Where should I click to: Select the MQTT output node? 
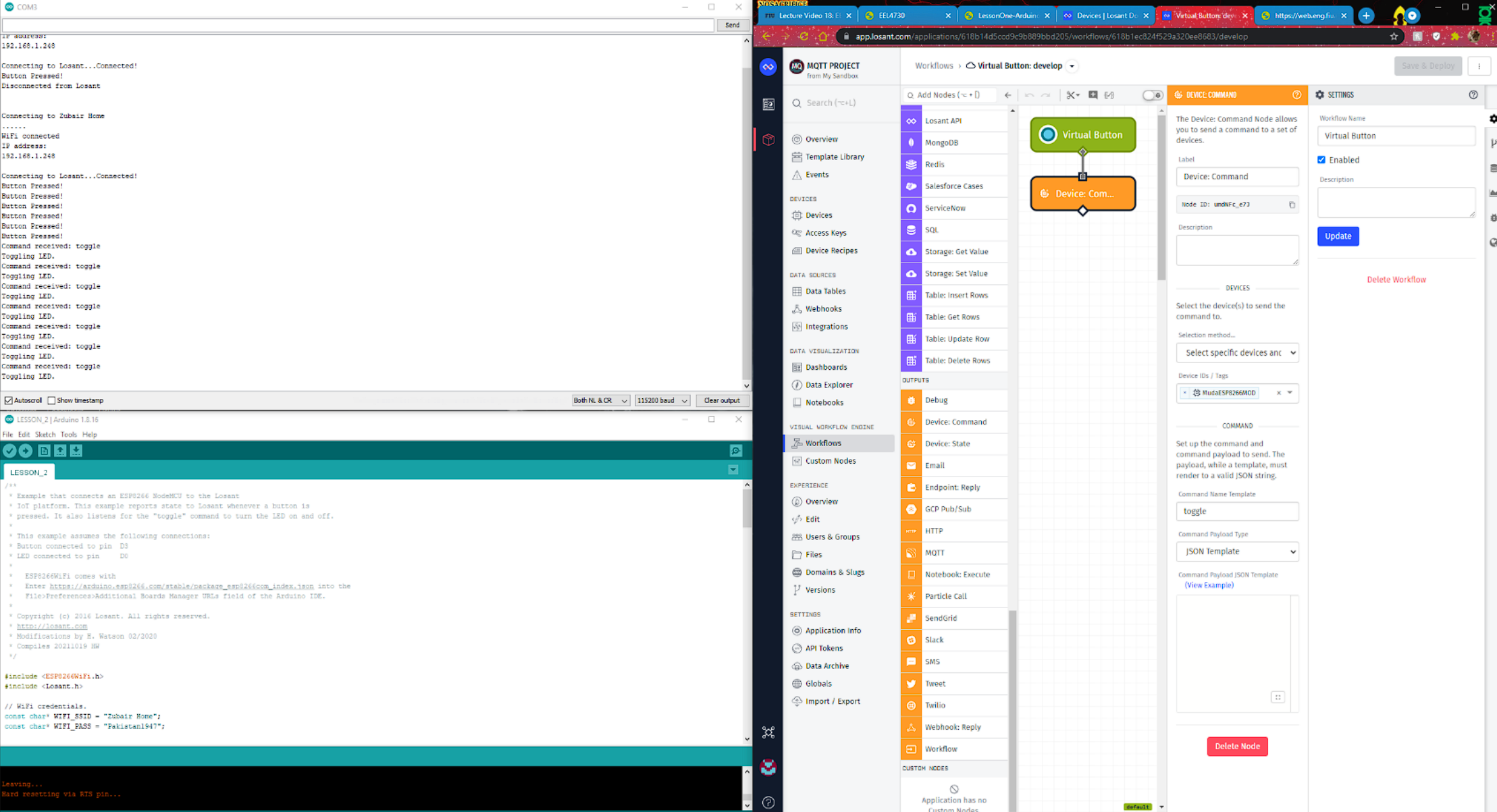click(935, 553)
